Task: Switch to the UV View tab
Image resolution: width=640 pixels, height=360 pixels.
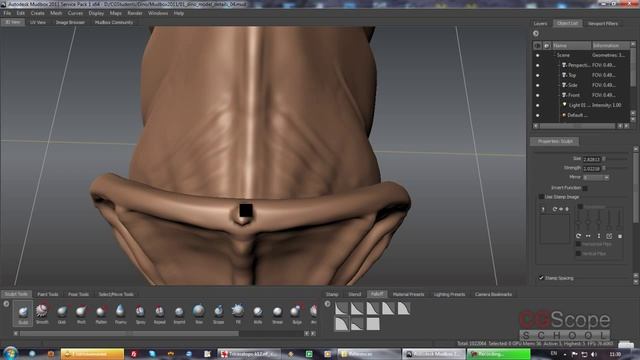Action: [x=38, y=22]
